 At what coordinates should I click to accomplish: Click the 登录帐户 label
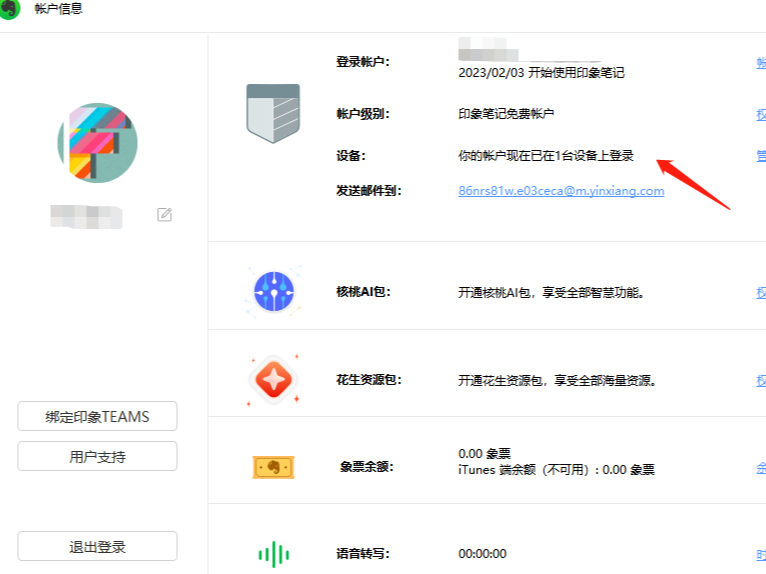coord(363,62)
